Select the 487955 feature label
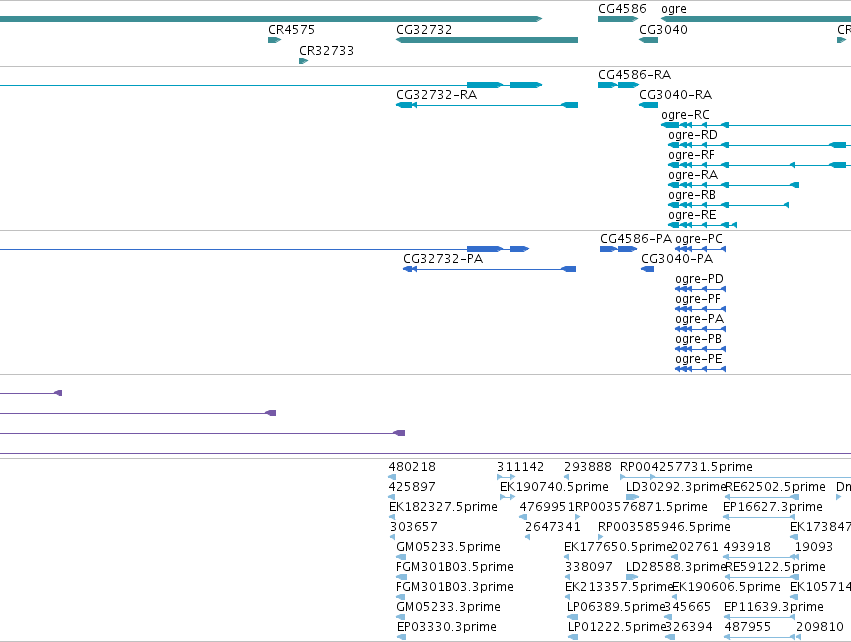 [x=748, y=627]
